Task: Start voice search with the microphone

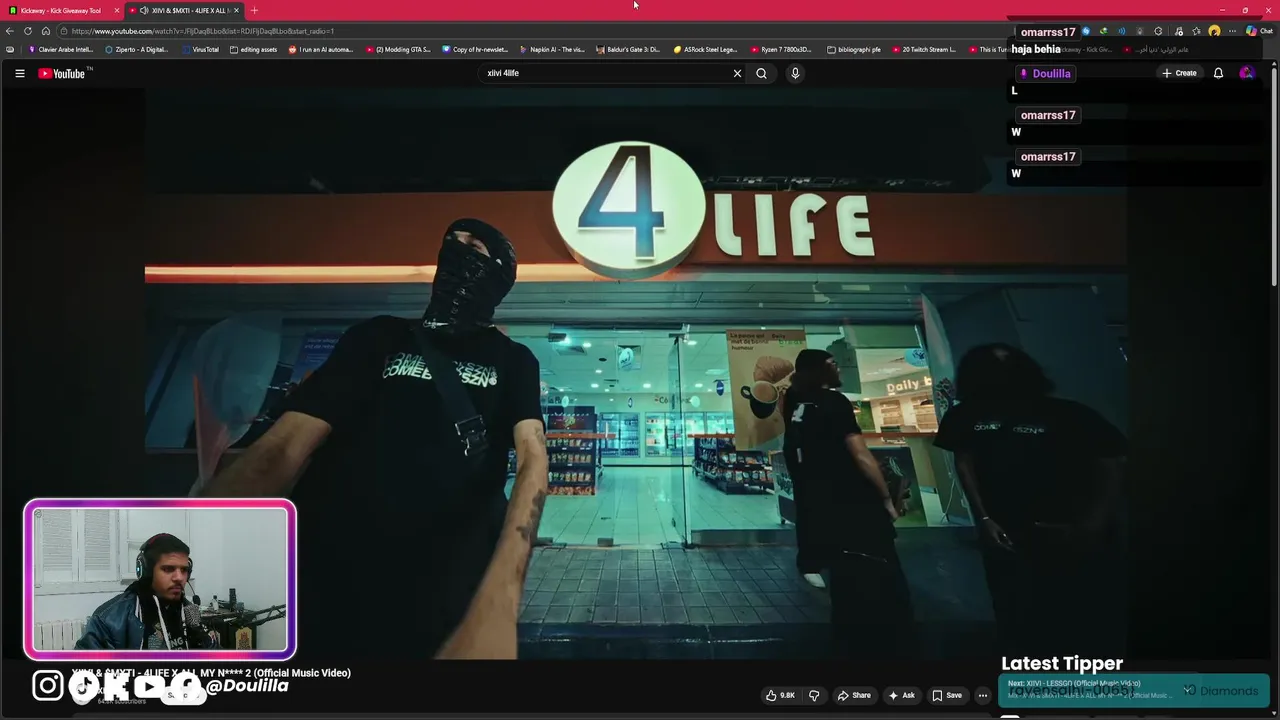Action: pyautogui.click(x=795, y=73)
